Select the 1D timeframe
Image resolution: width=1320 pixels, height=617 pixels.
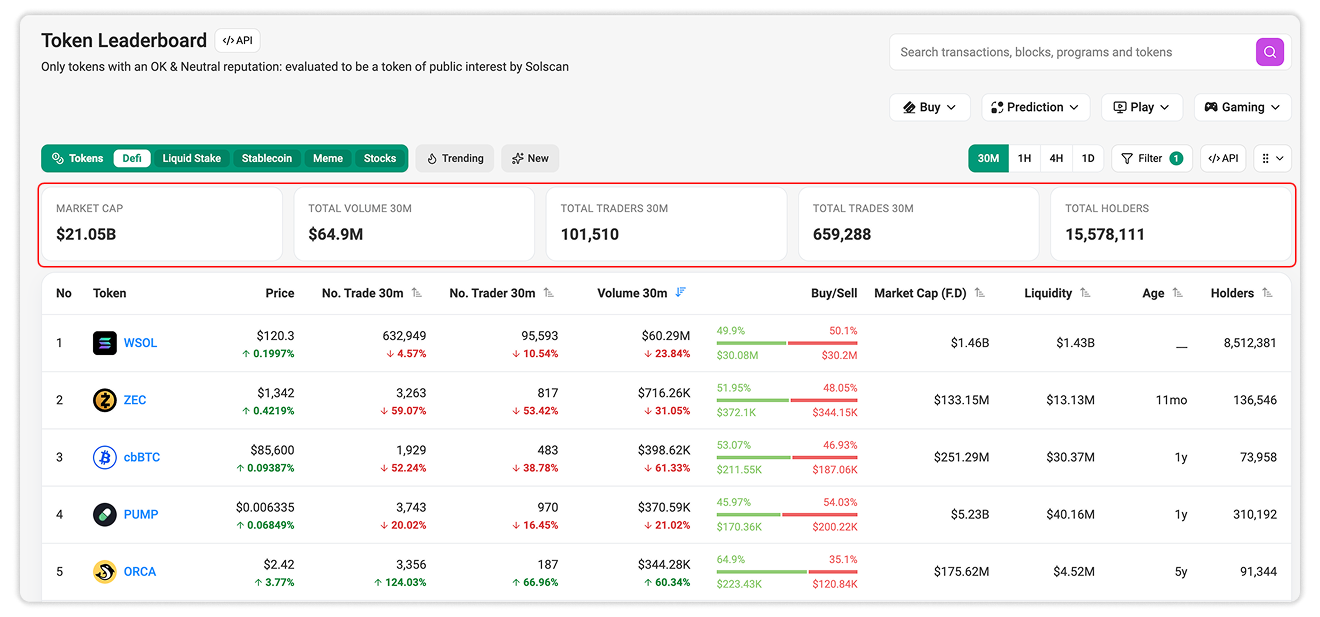pyautogui.click(x=1088, y=158)
